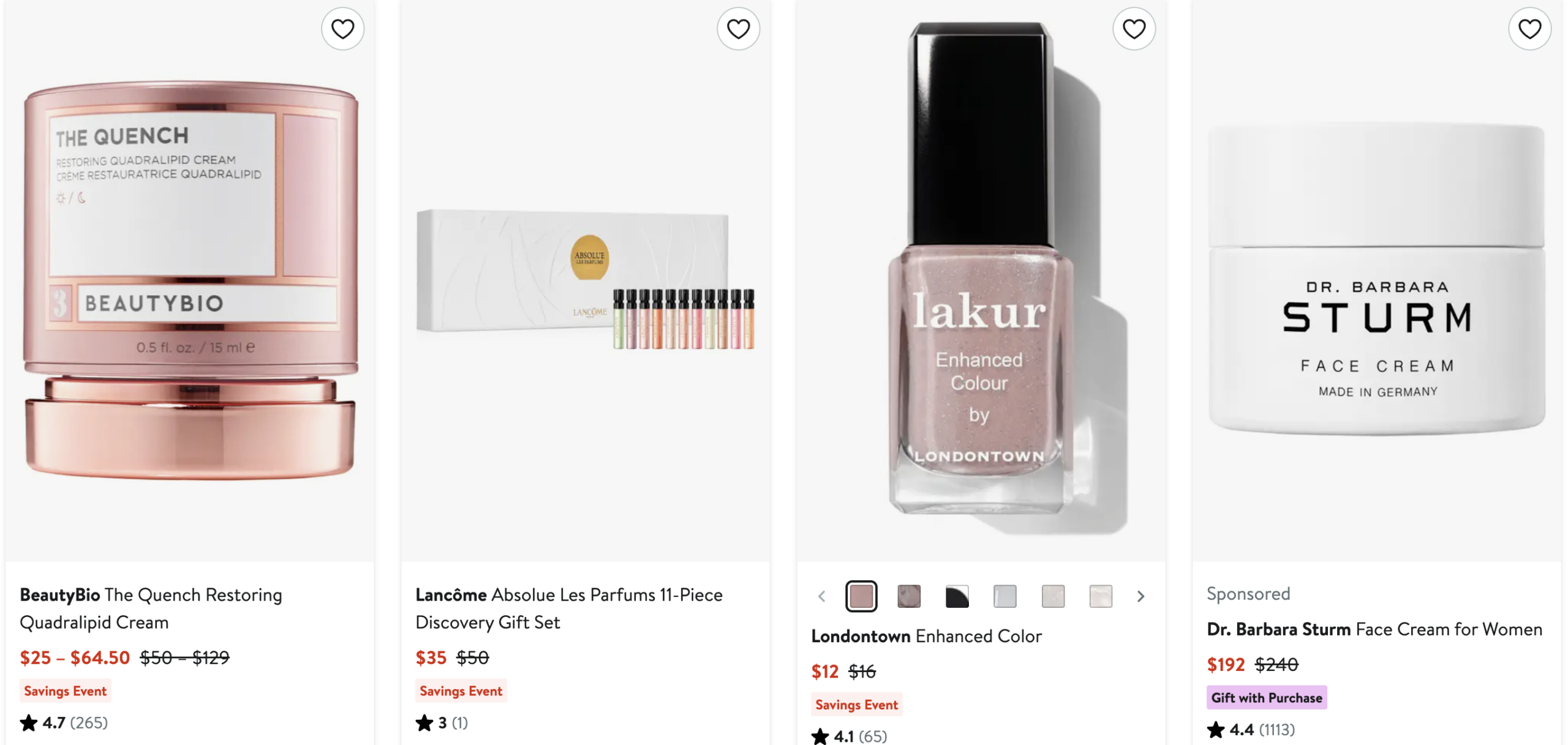Save Dr. Barbara Sturm Face Cream to wishlist

point(1529,29)
